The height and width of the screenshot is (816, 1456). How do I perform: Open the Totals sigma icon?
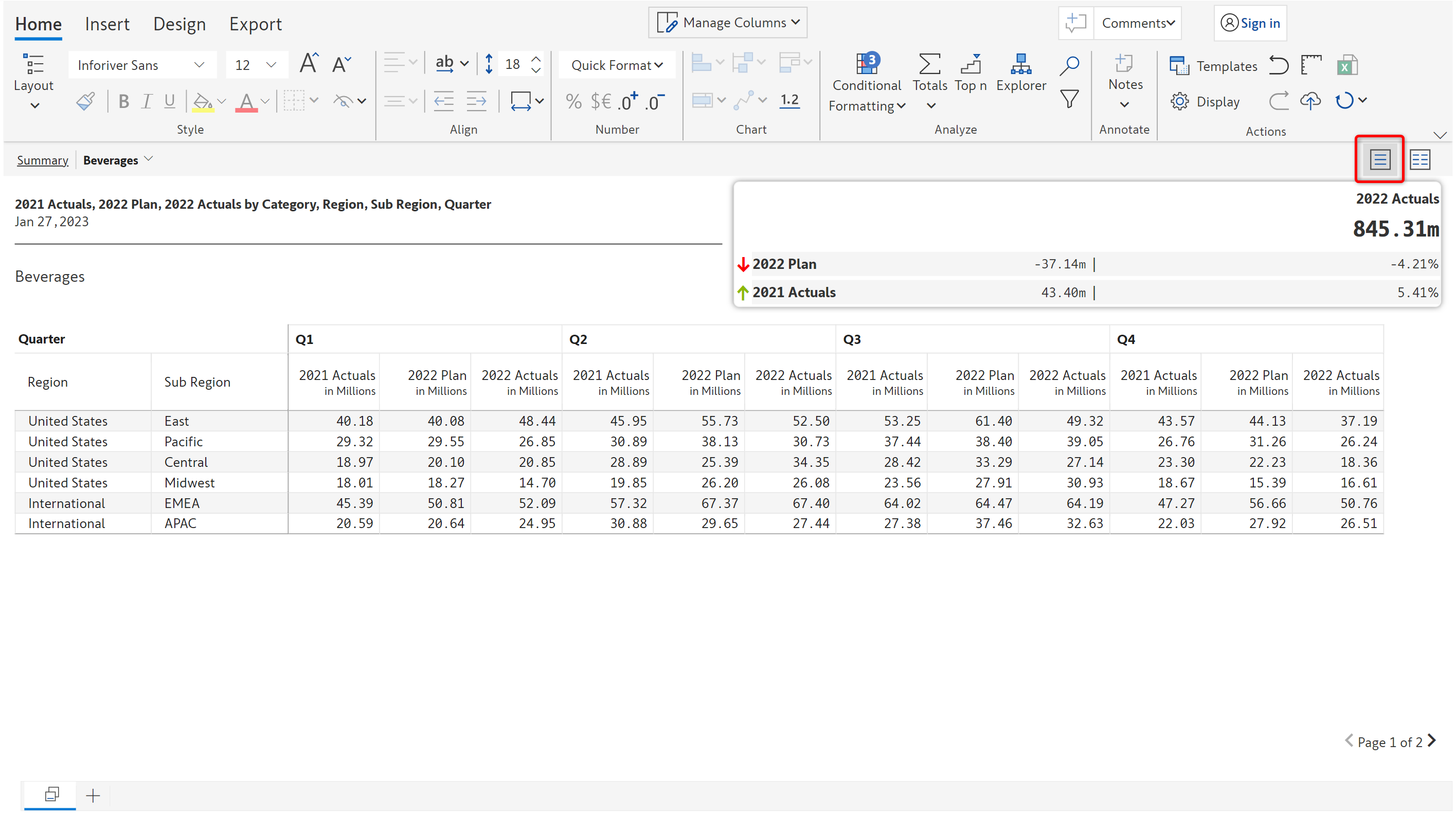(929, 64)
